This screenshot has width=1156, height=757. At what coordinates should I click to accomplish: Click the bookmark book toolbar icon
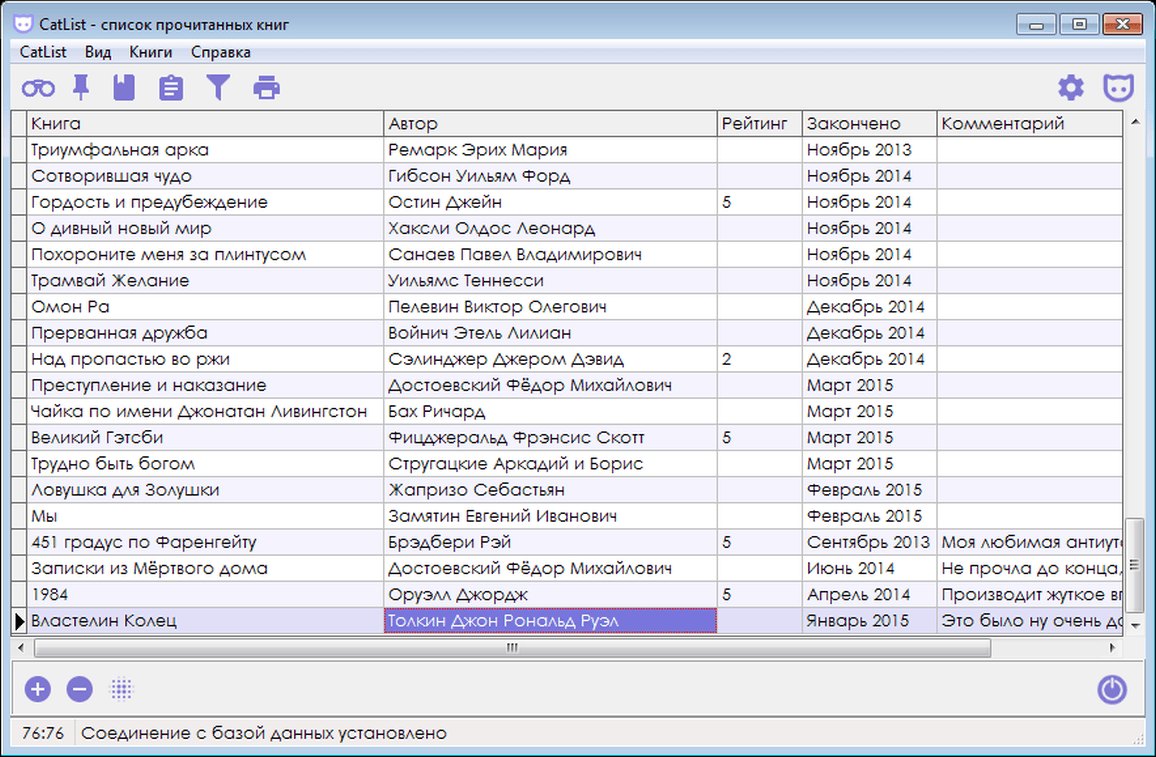(x=124, y=88)
